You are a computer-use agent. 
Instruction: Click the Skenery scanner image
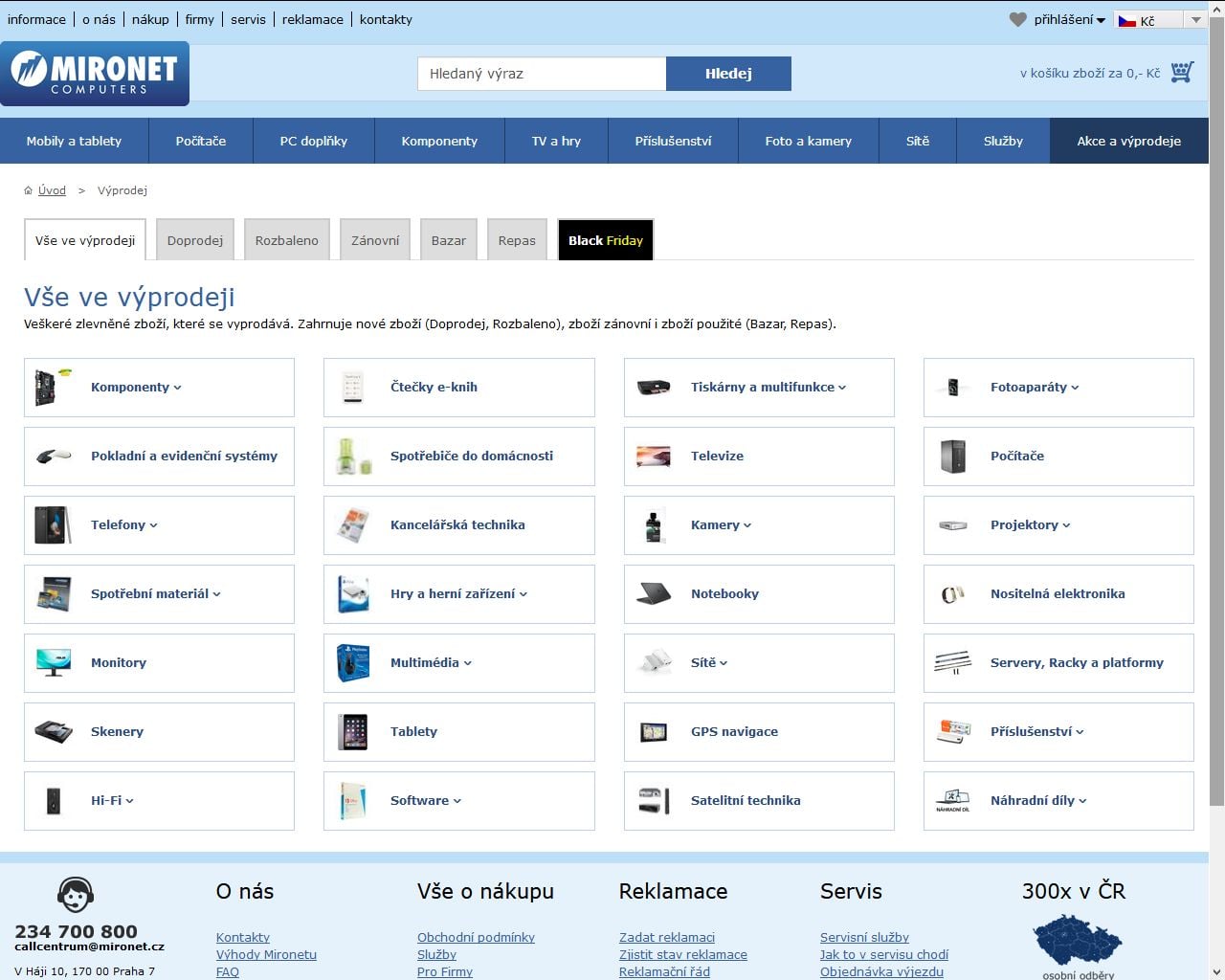53,731
